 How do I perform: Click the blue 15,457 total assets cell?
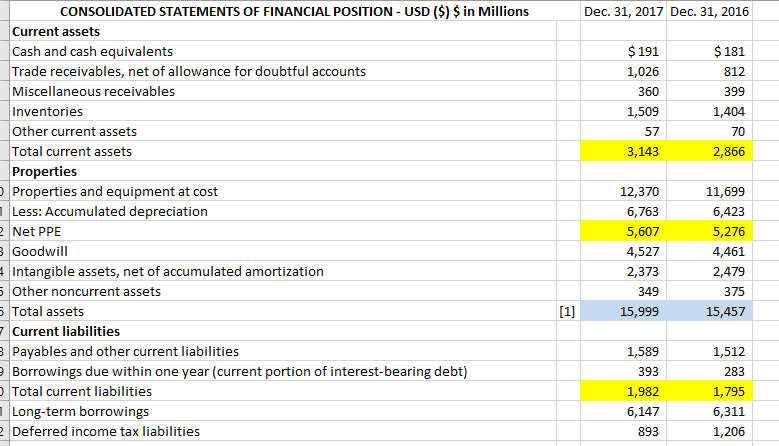709,311
